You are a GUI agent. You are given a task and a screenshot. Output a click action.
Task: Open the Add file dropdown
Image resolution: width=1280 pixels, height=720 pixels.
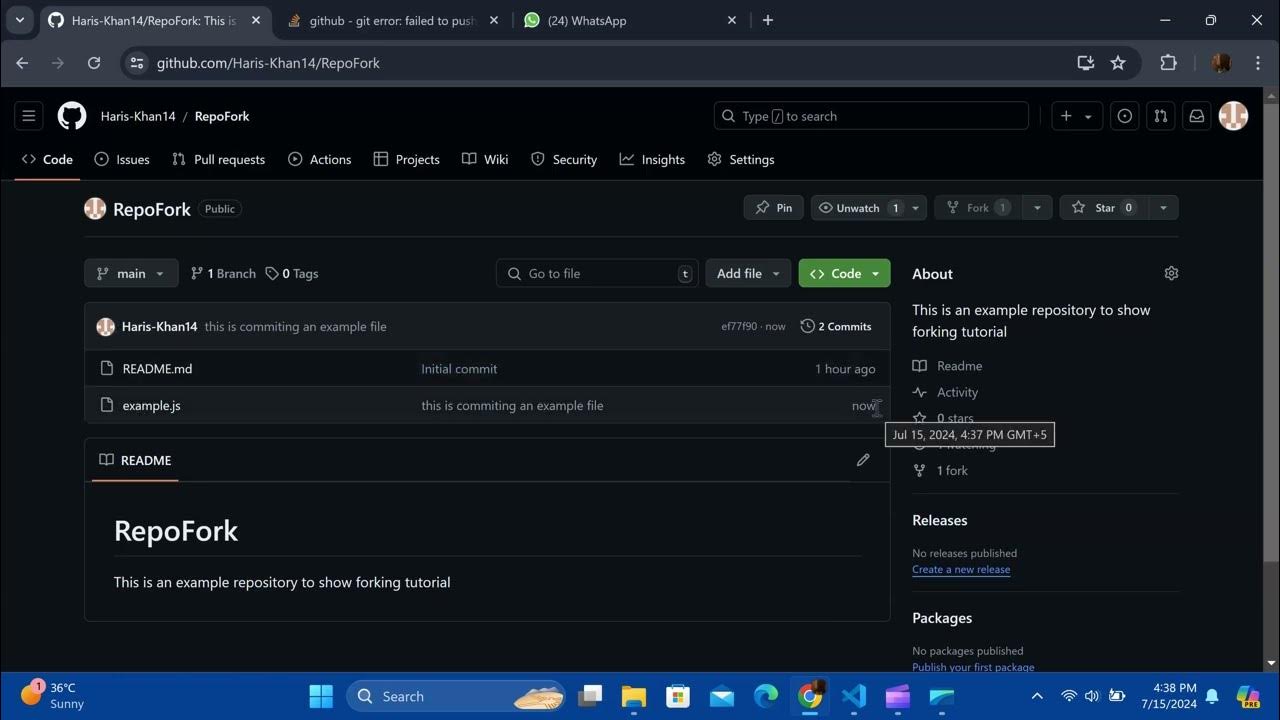(748, 273)
